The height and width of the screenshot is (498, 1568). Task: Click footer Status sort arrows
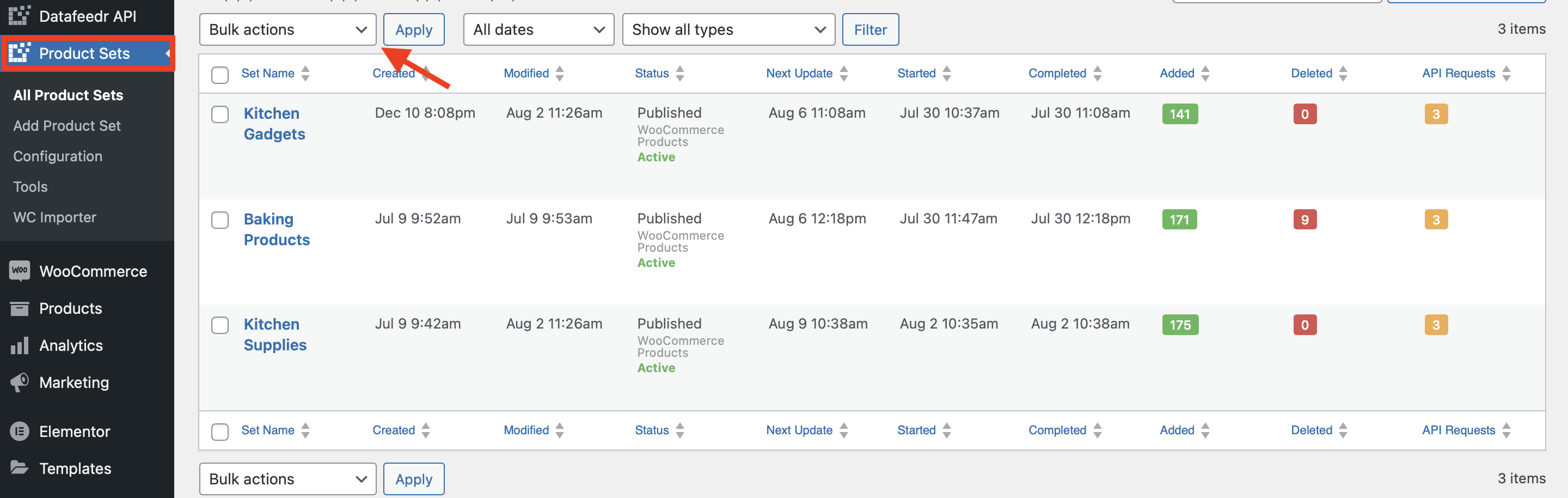(x=680, y=430)
